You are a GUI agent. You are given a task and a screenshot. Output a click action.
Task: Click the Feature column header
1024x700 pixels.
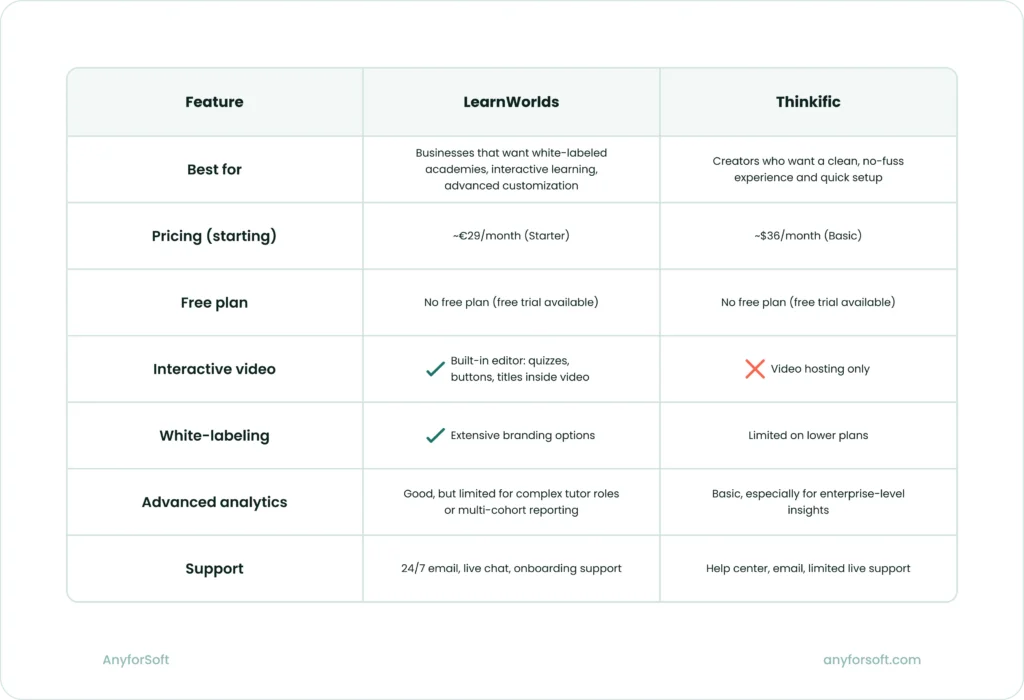214,102
